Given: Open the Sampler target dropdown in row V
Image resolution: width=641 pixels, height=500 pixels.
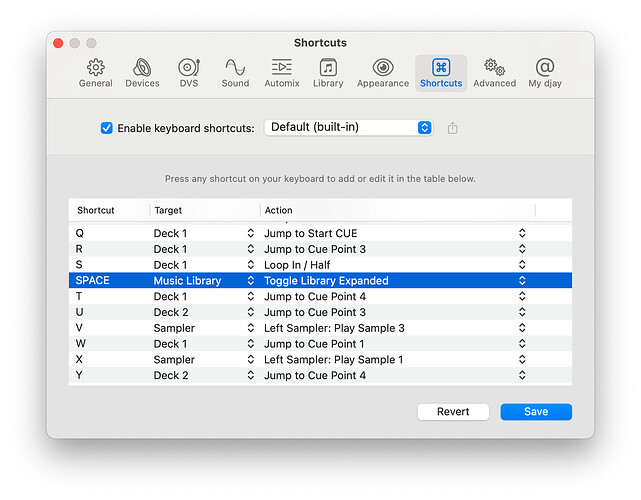Looking at the screenshot, I should tap(250, 328).
